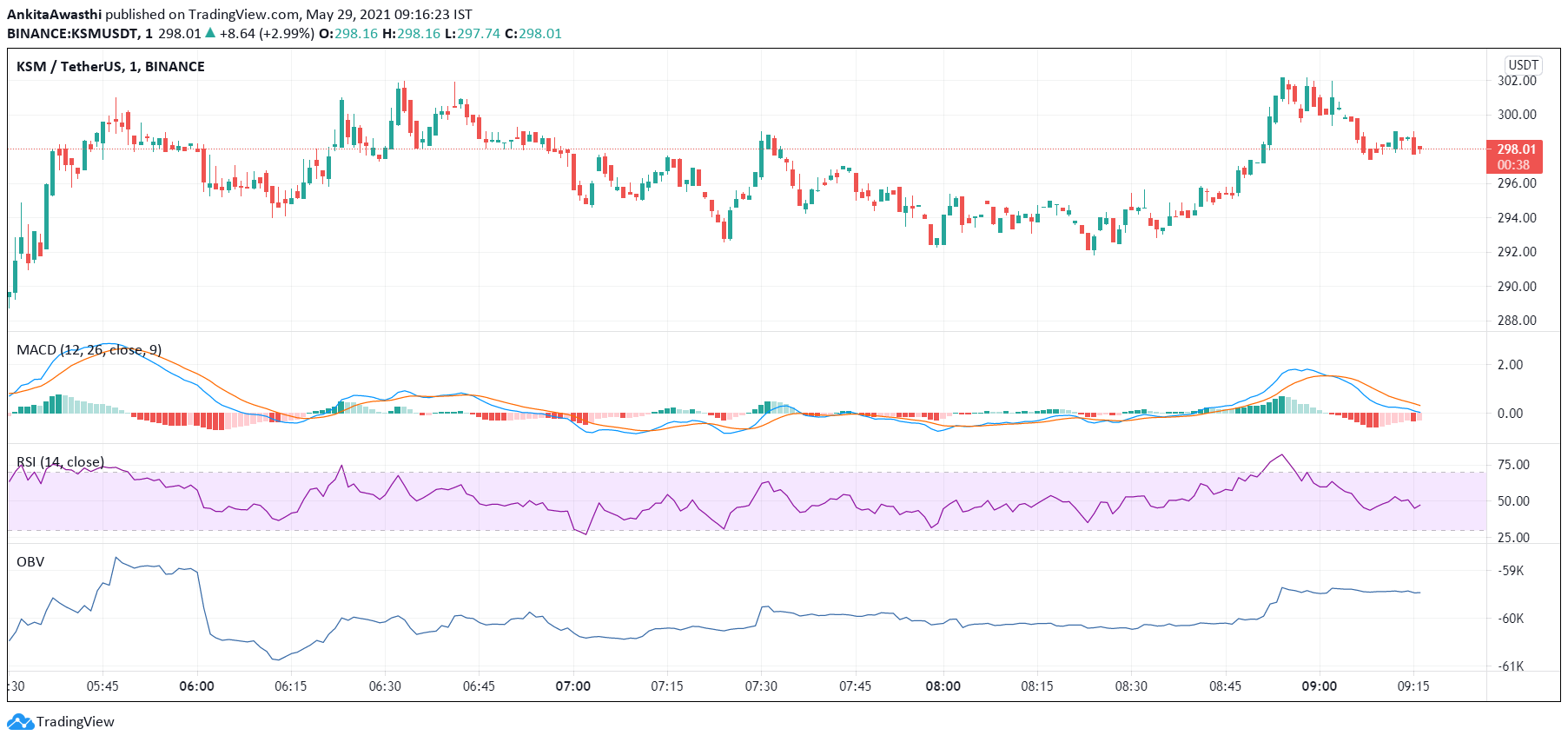This screenshot has height=742, width=1568.
Task: Click the 06:45 time axis label
Action: pyautogui.click(x=479, y=686)
